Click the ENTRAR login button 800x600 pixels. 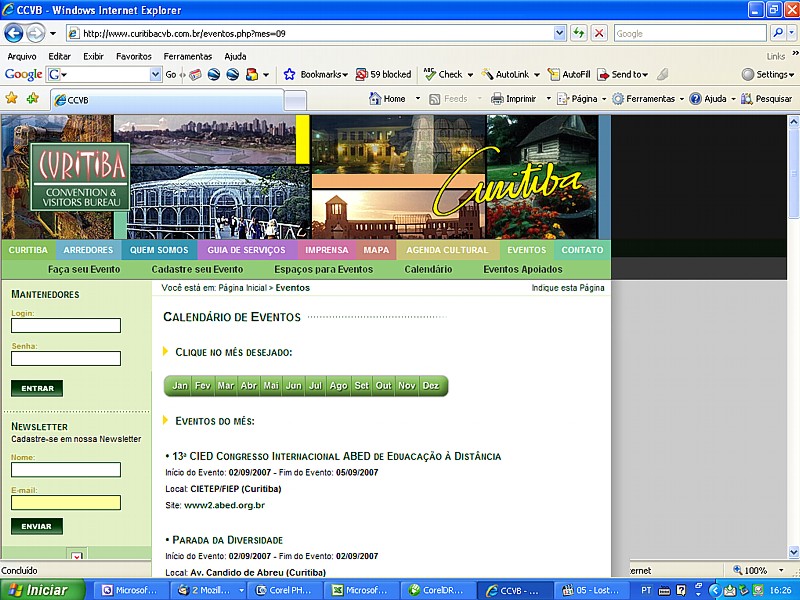point(37,388)
